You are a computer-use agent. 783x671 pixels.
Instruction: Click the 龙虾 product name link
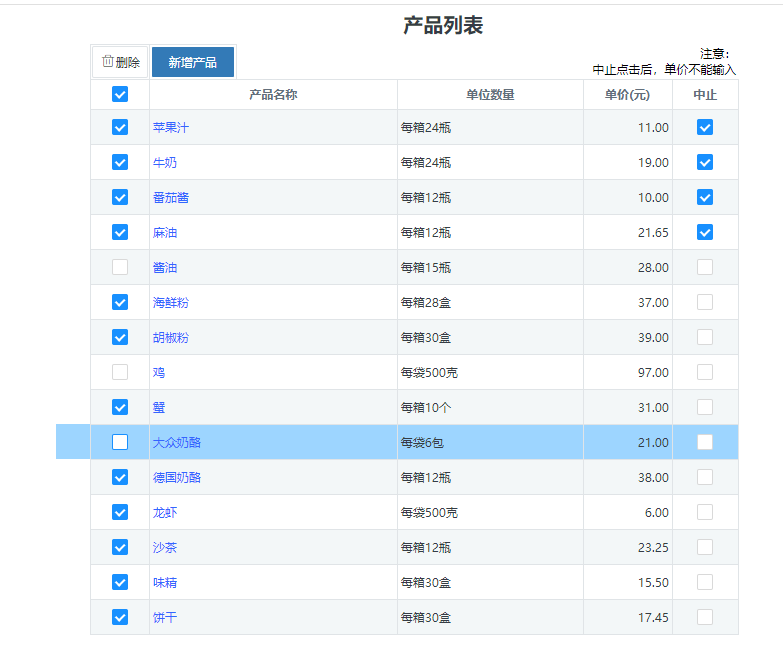165,513
